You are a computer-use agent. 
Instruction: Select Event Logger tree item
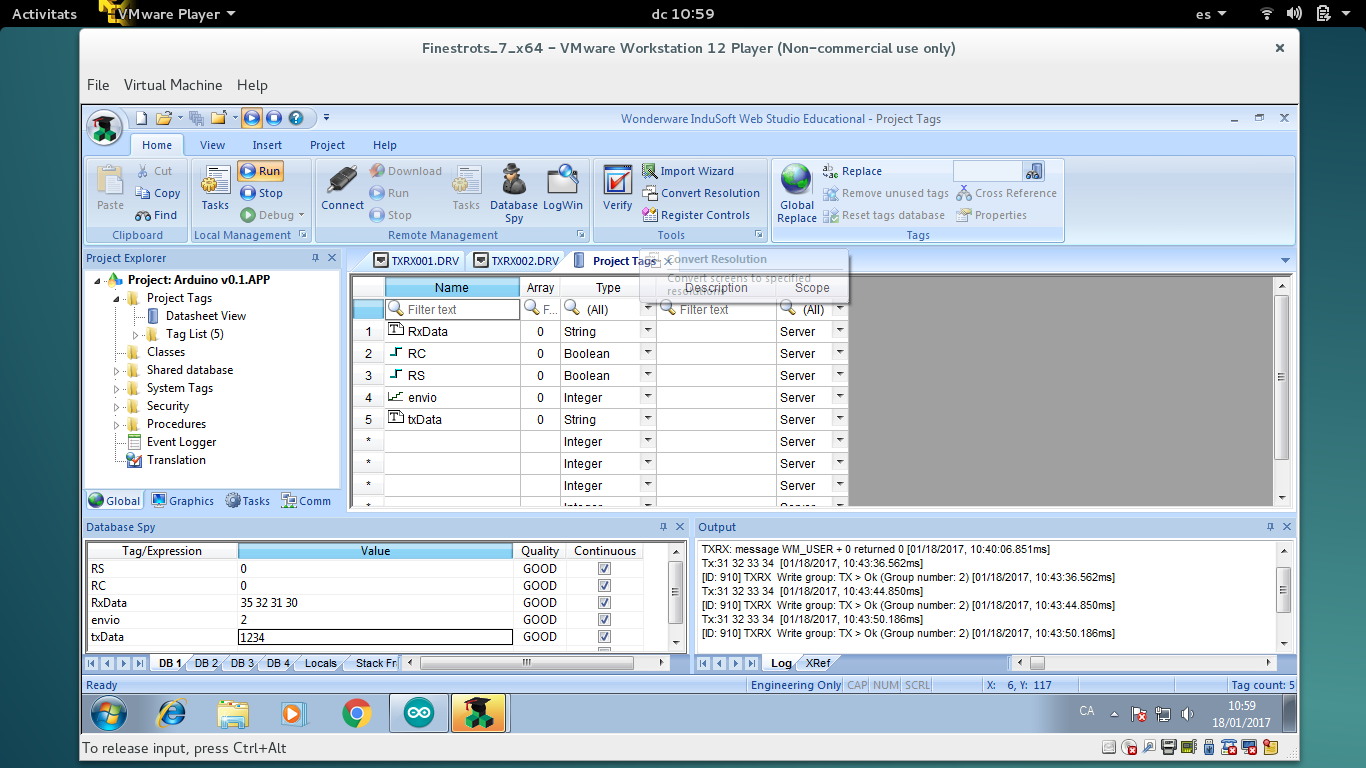click(x=181, y=442)
